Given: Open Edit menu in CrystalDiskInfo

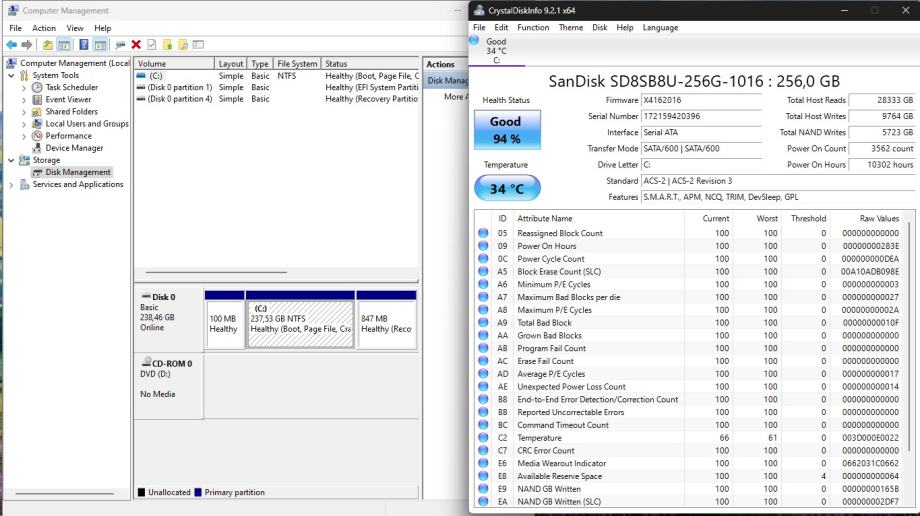Looking at the screenshot, I should (501, 27).
